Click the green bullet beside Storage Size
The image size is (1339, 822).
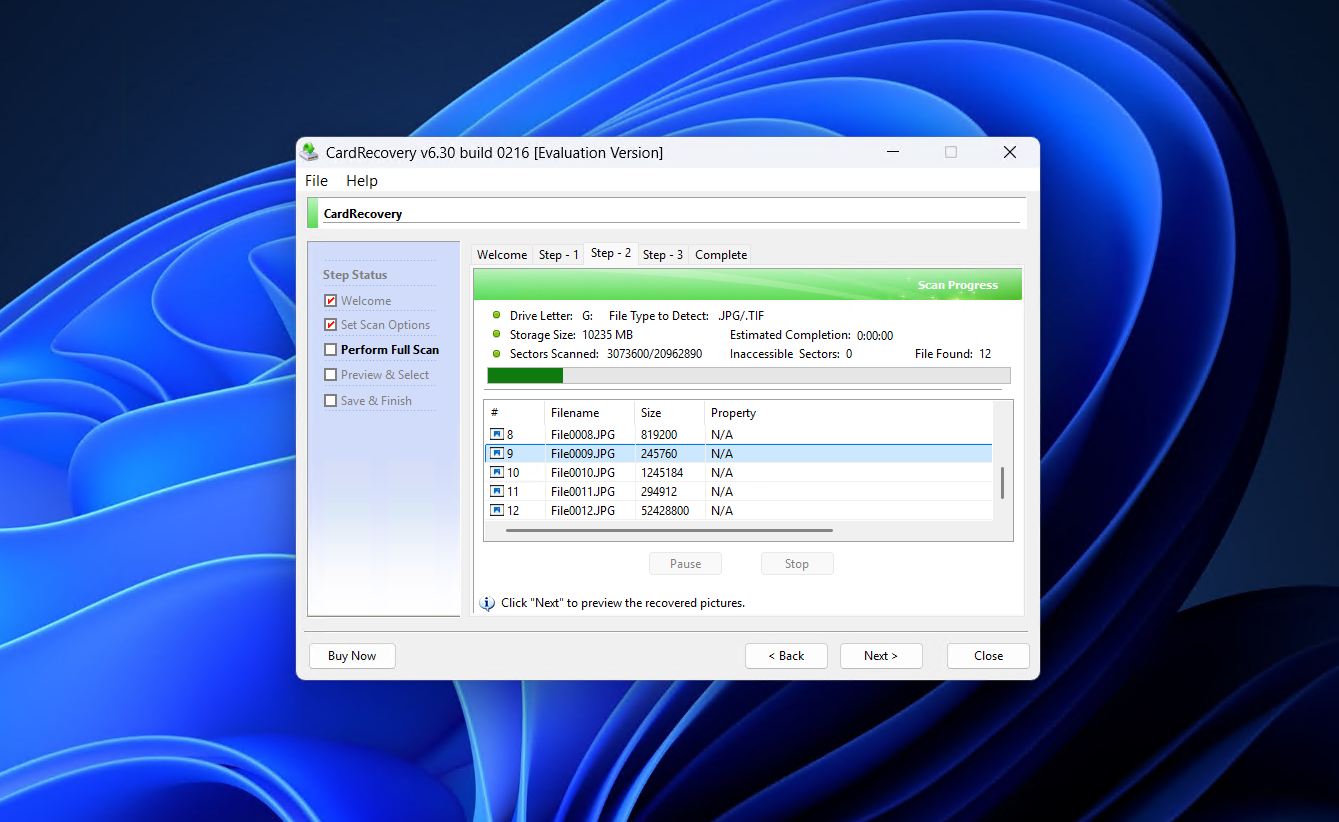496,334
